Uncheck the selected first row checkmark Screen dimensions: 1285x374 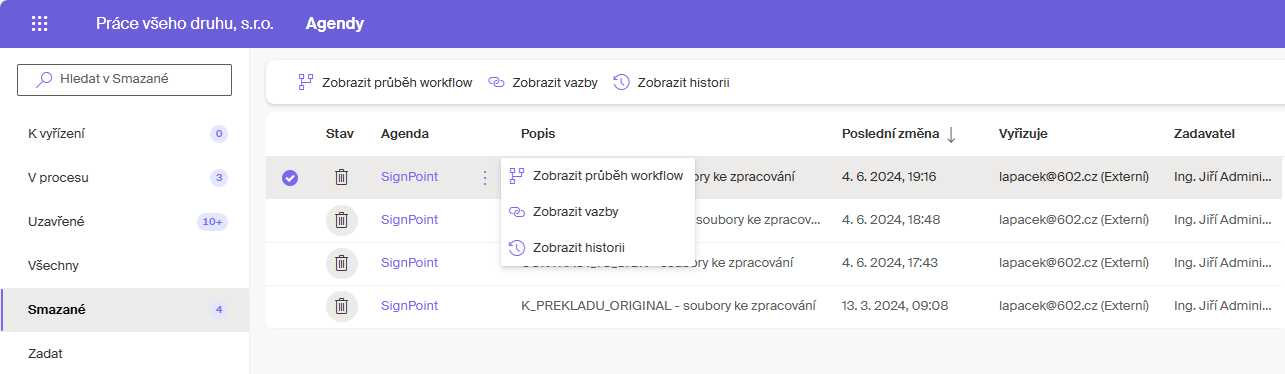(x=290, y=178)
